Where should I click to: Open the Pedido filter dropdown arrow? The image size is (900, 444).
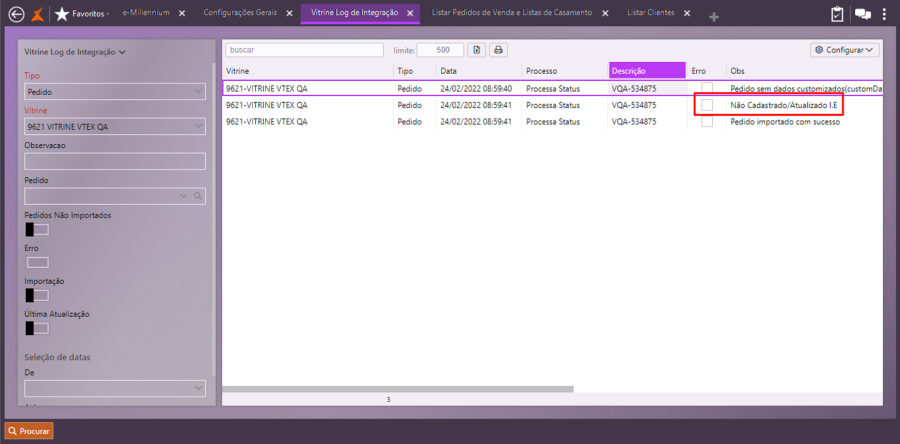[x=184, y=196]
